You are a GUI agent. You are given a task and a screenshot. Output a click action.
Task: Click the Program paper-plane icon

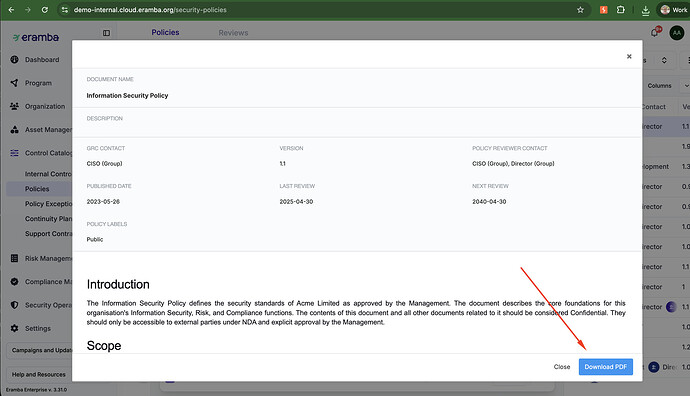pos(15,83)
